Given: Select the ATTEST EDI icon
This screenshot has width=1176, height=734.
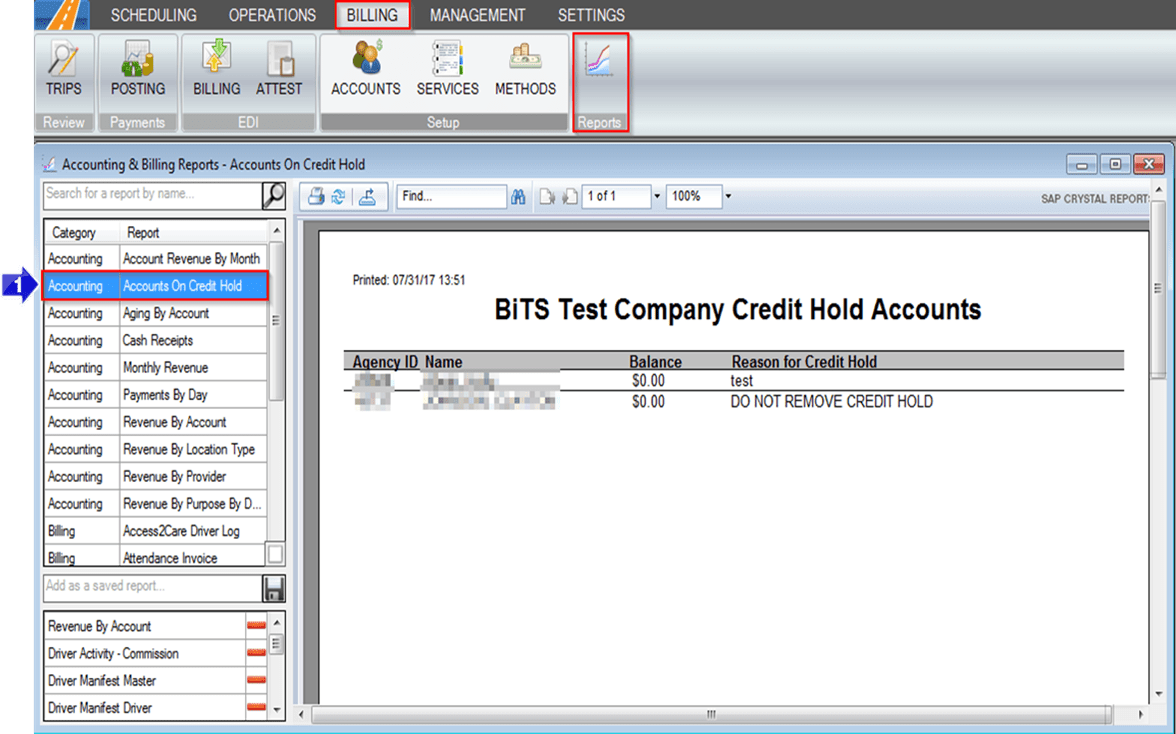Looking at the screenshot, I should point(280,70).
